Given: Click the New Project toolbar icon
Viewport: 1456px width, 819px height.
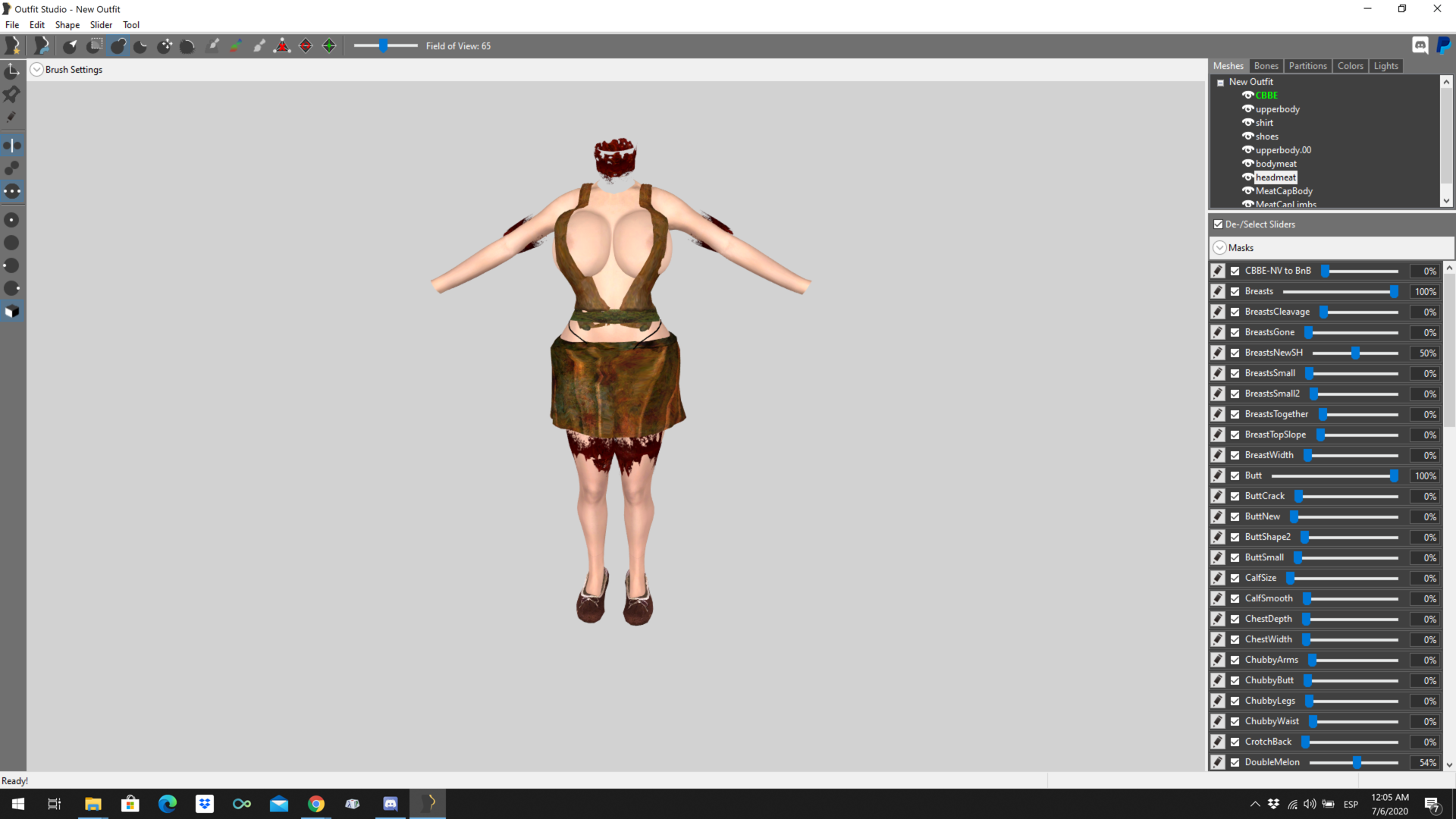Looking at the screenshot, I should point(12,46).
